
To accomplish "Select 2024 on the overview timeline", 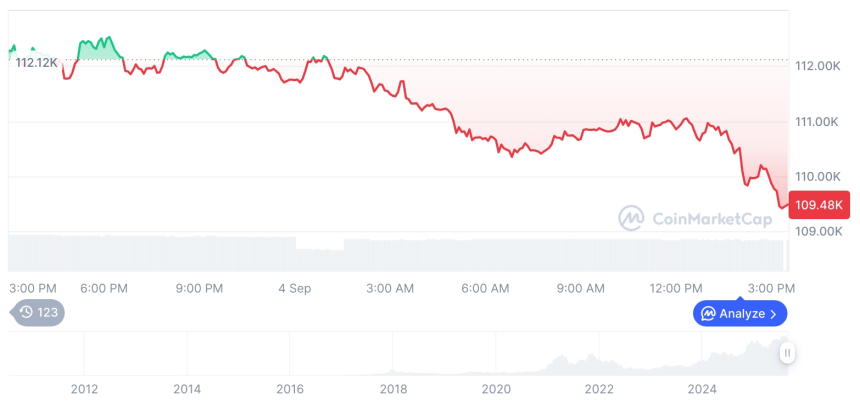I will coord(702,388).
